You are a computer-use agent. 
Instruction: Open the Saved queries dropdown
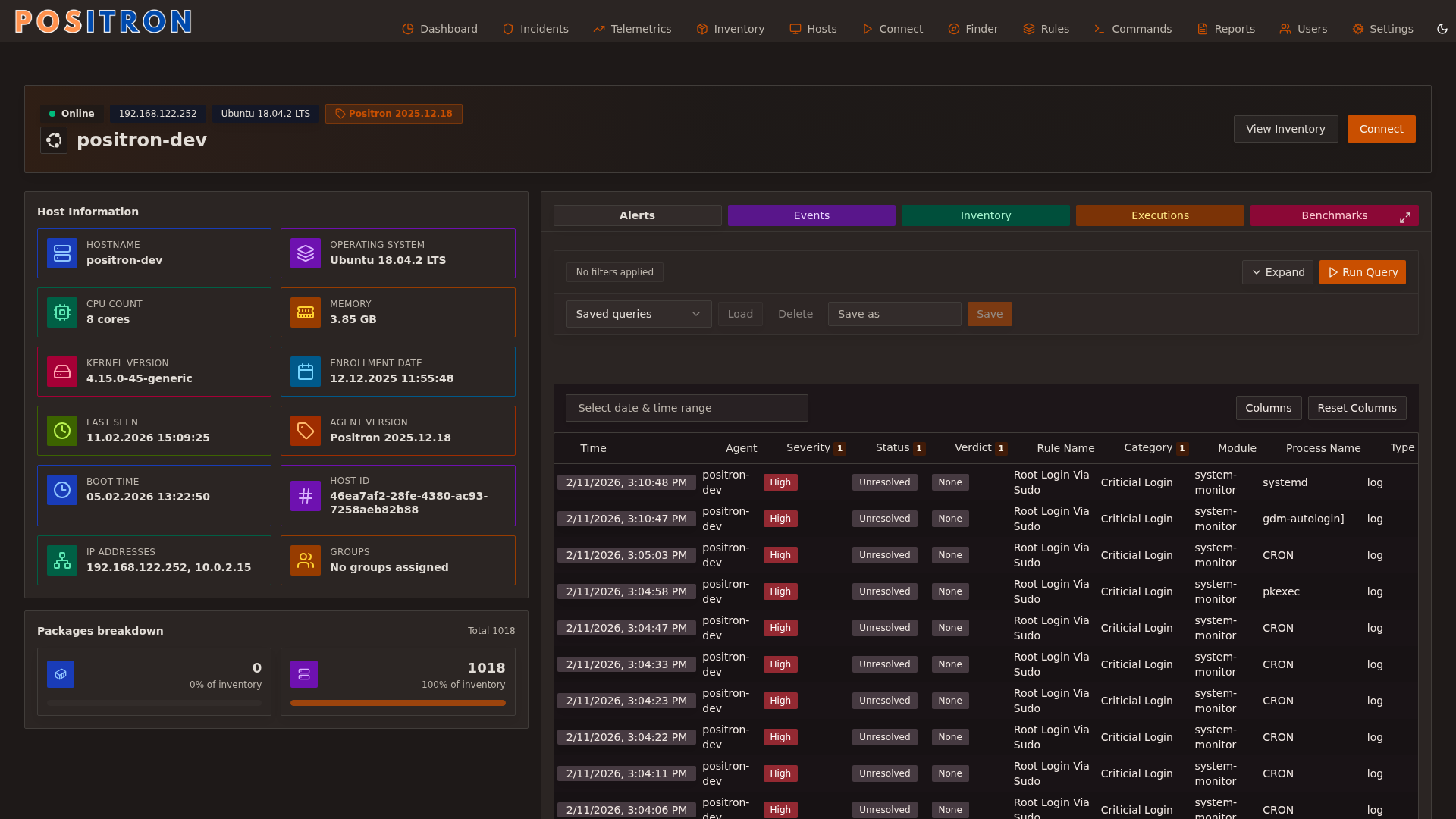(639, 314)
